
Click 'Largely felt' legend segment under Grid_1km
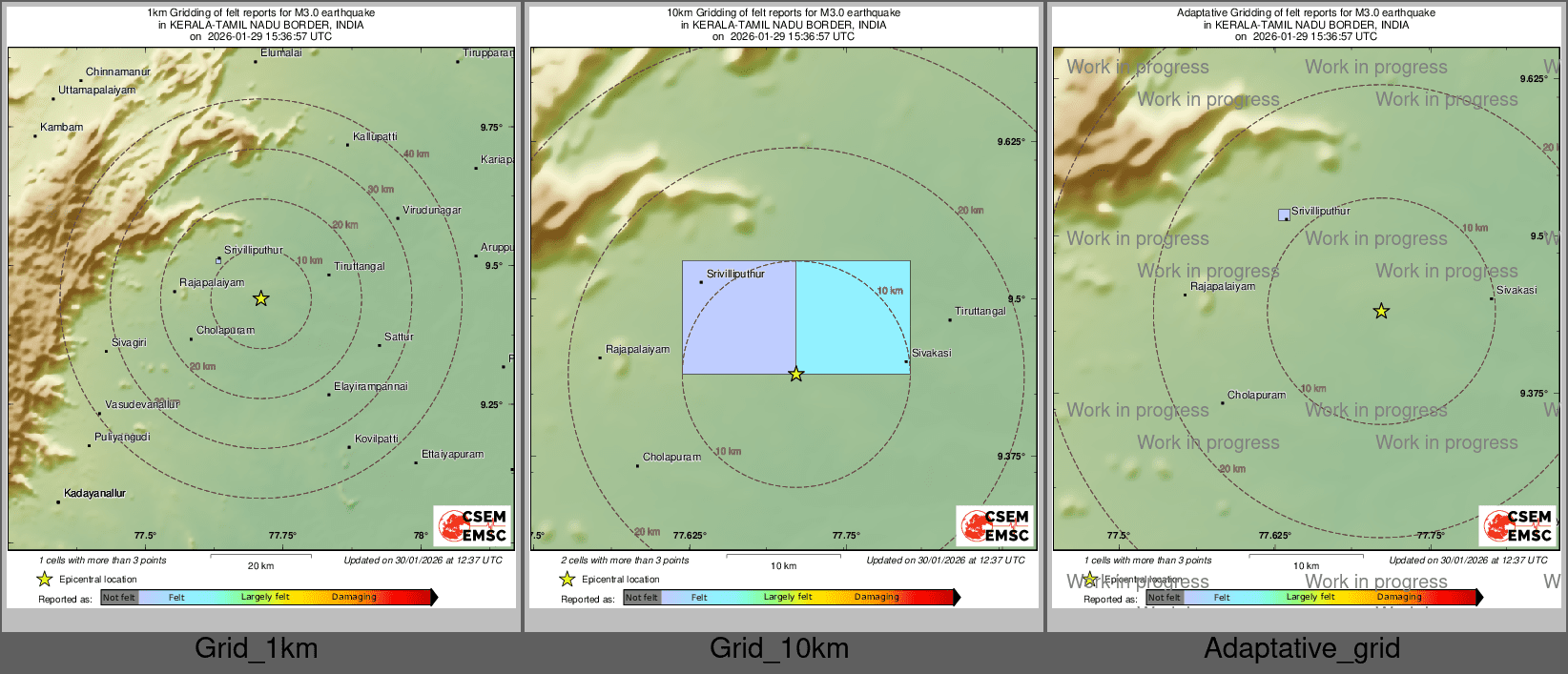coord(265,597)
